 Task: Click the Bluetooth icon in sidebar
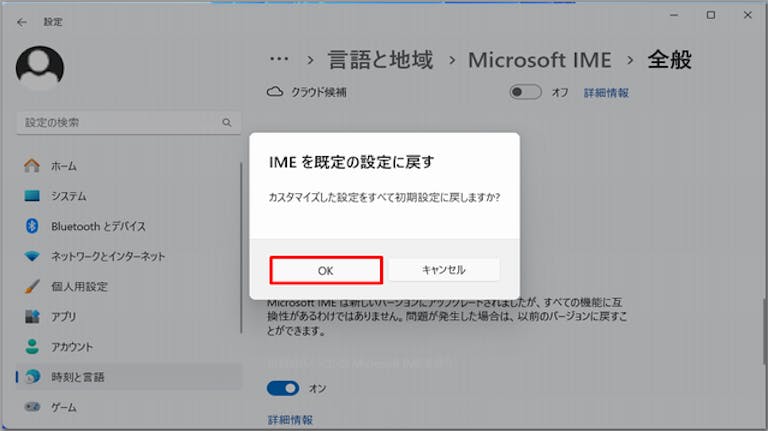click(32, 226)
